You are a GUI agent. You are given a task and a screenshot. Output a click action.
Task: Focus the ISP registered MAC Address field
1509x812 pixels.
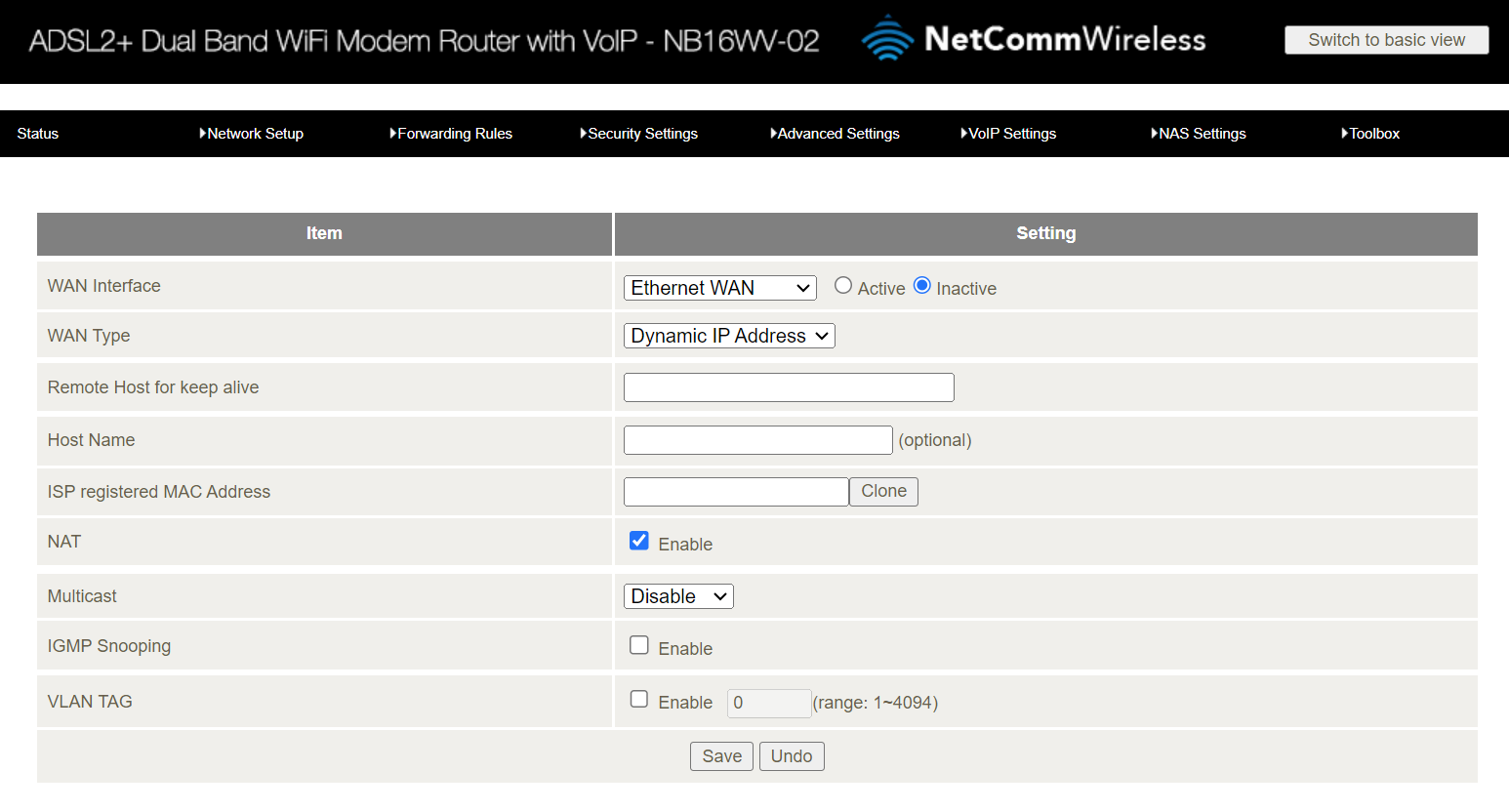point(736,492)
